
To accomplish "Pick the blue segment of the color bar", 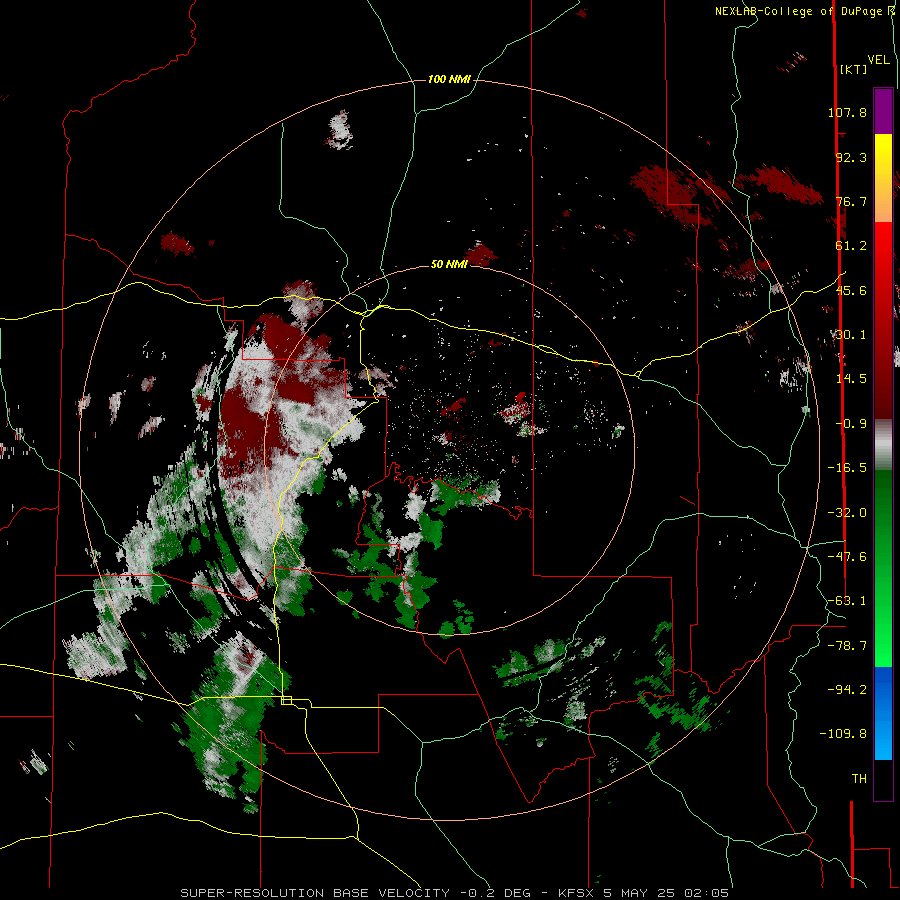I will pyautogui.click(x=883, y=713).
